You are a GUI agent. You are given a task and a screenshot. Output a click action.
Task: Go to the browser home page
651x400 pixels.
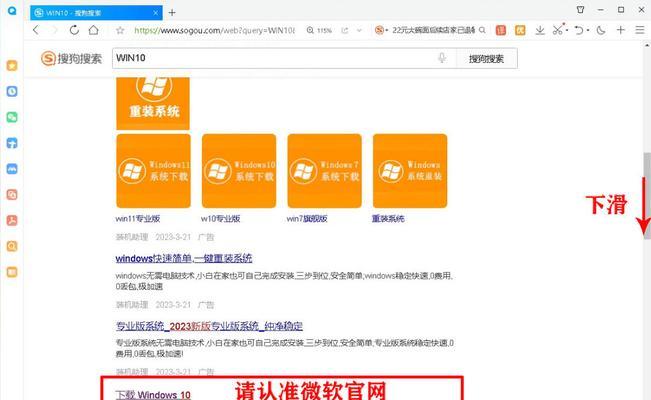tap(94, 30)
